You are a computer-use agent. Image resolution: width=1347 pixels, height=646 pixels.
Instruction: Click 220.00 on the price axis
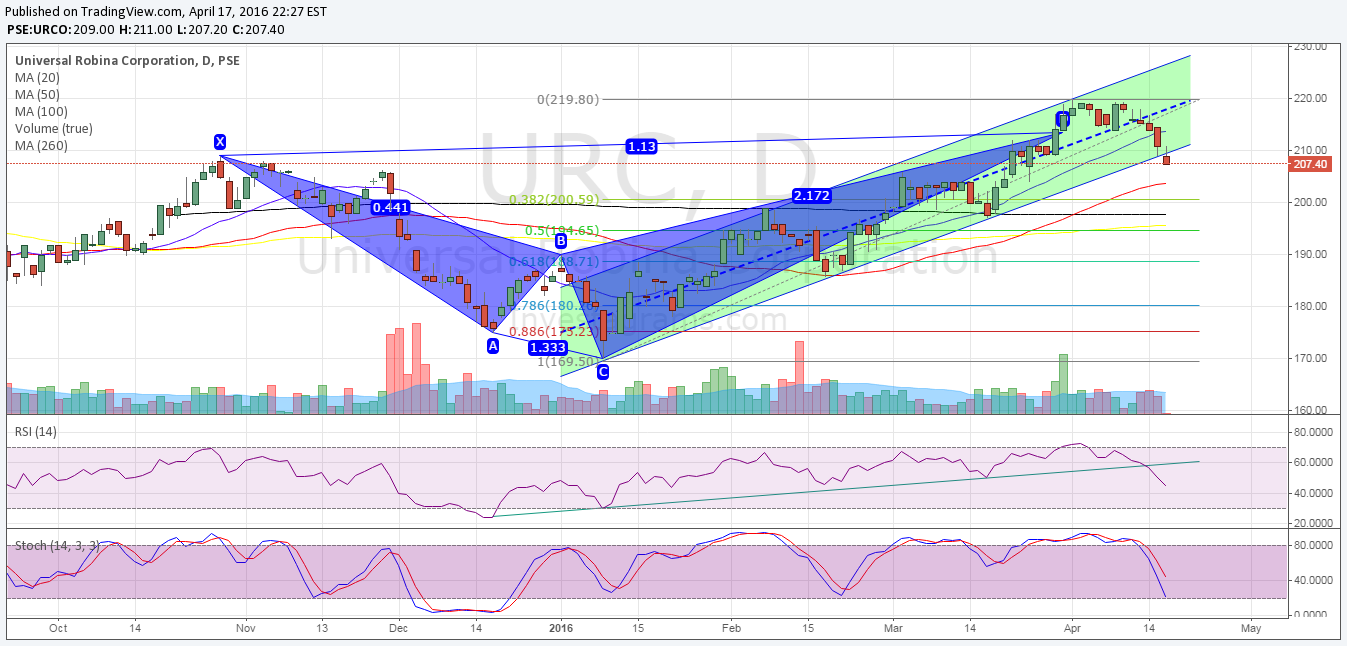pyautogui.click(x=1308, y=99)
